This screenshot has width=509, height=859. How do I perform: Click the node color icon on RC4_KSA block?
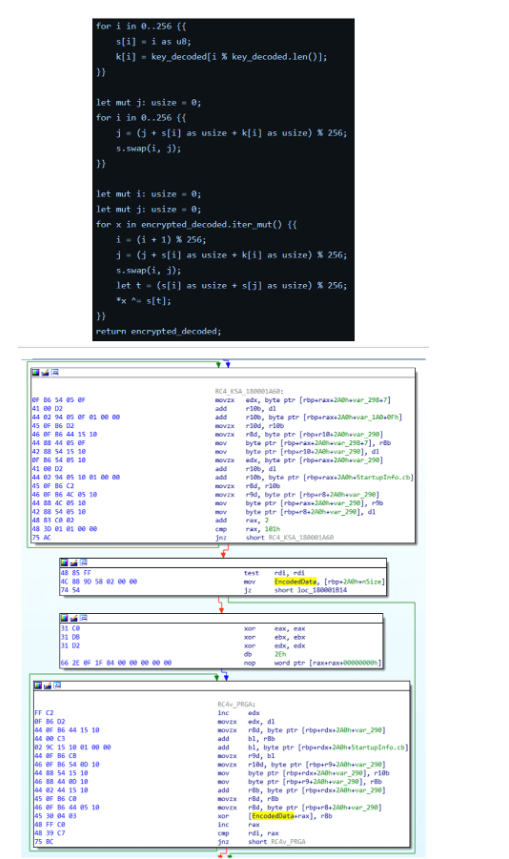coord(36,373)
